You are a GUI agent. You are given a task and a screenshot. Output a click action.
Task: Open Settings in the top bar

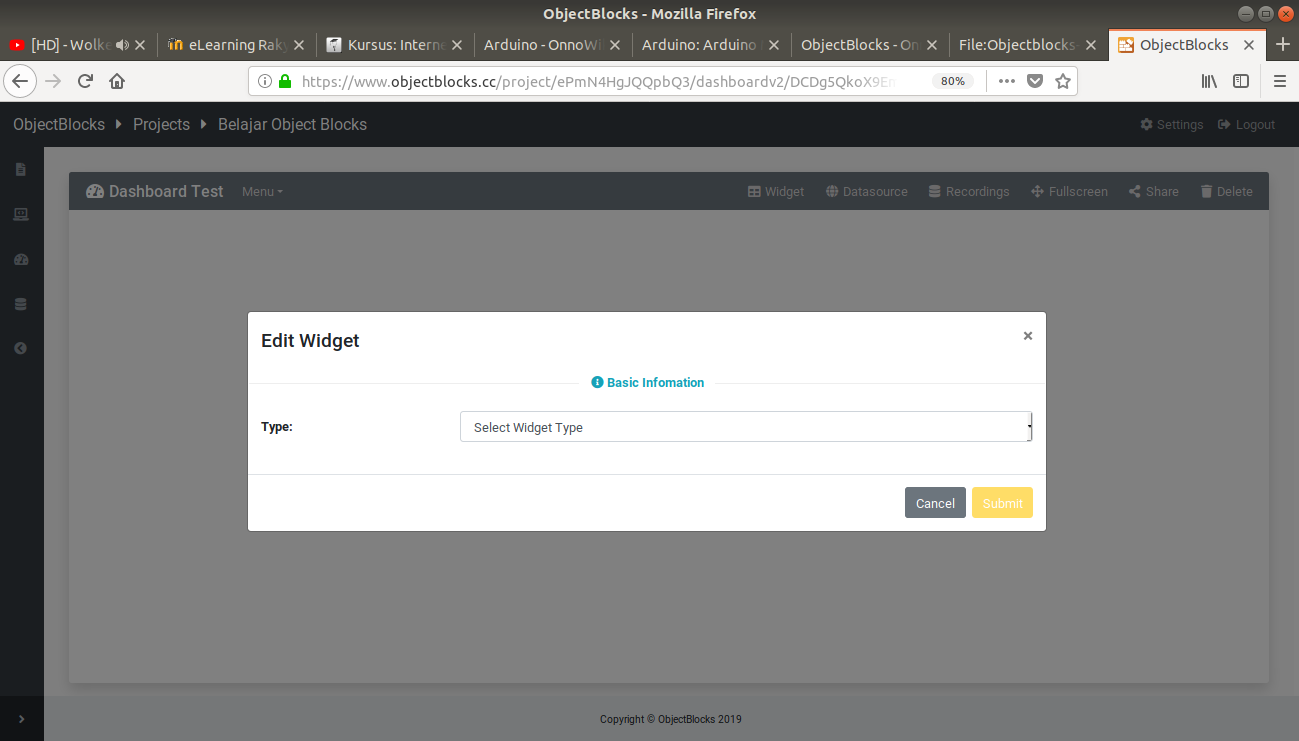pyautogui.click(x=1172, y=125)
